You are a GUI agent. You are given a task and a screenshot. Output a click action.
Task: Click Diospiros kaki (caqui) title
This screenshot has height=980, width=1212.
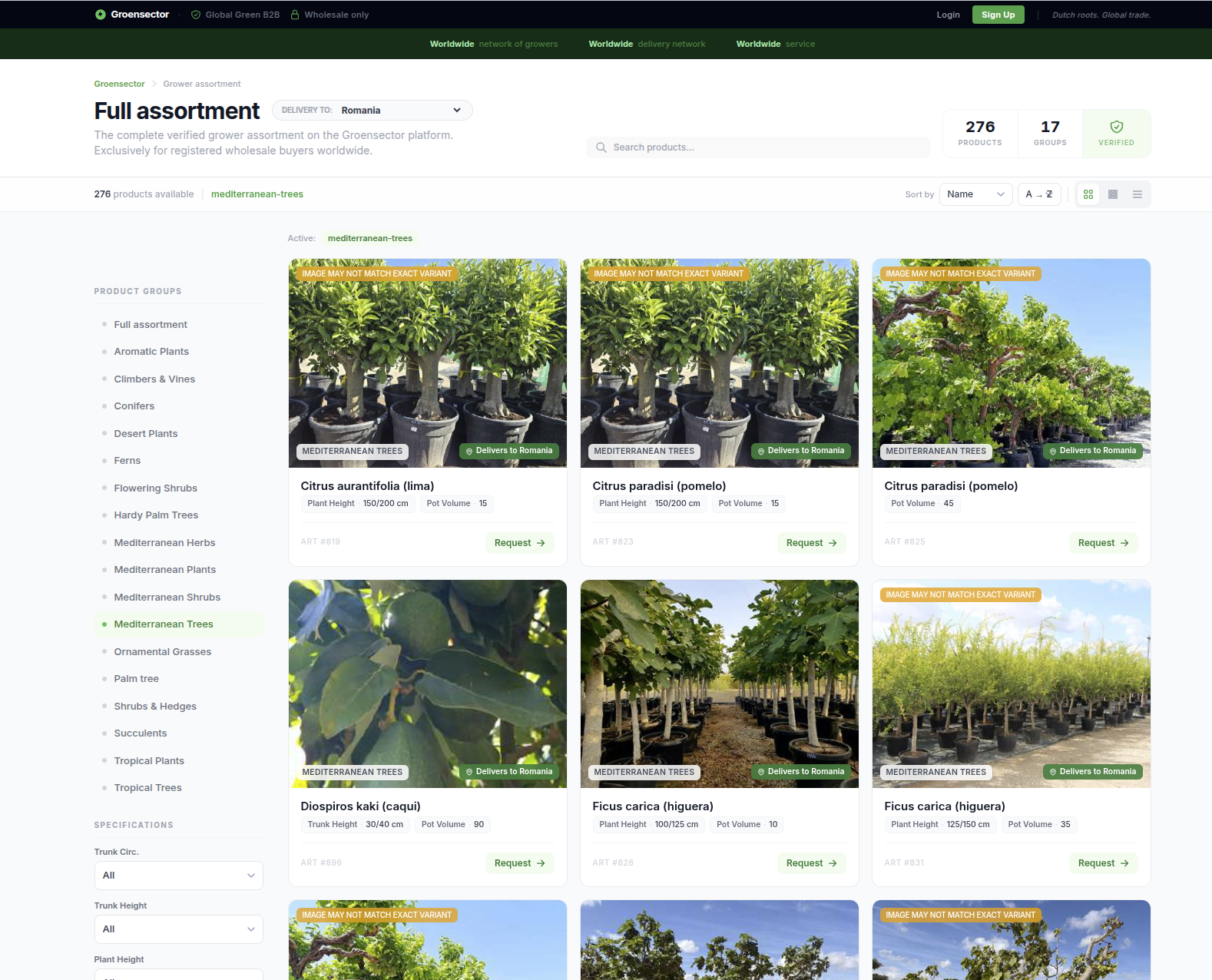click(361, 806)
